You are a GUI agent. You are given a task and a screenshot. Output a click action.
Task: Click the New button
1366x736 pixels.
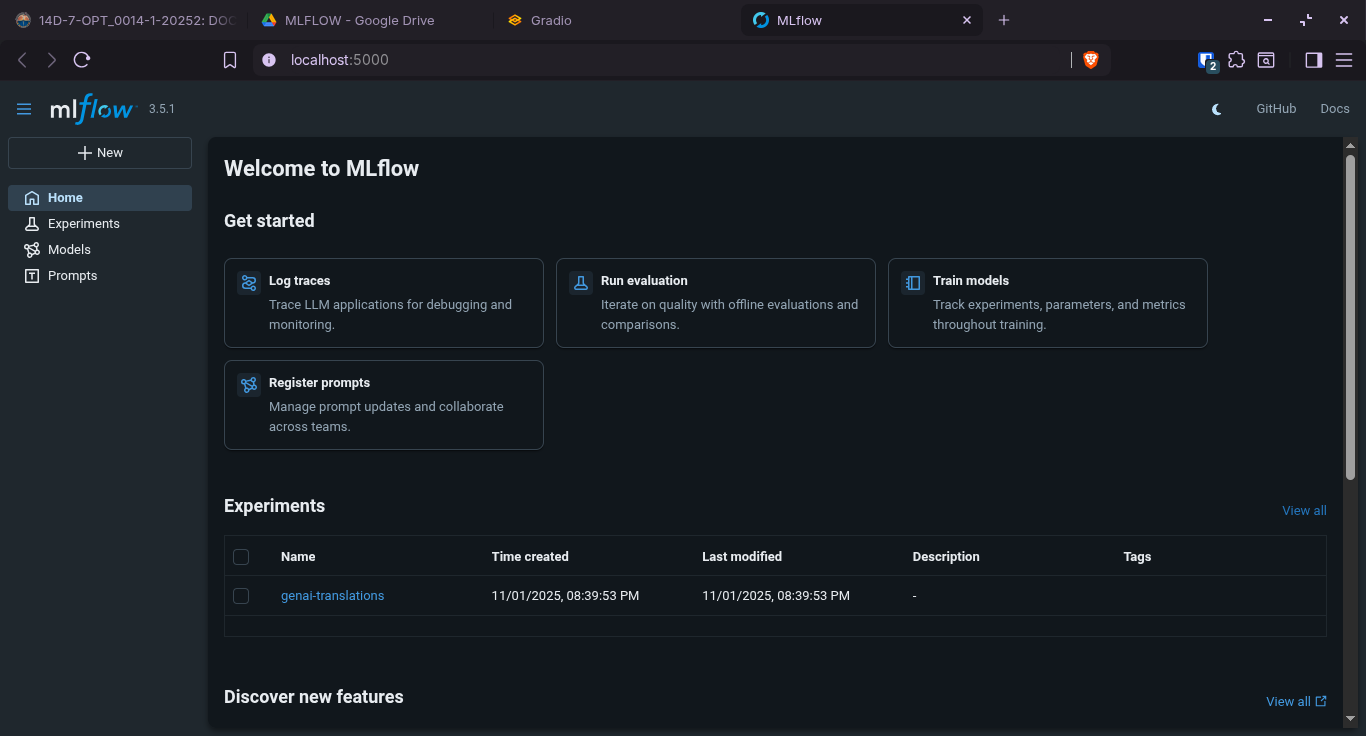pos(100,153)
